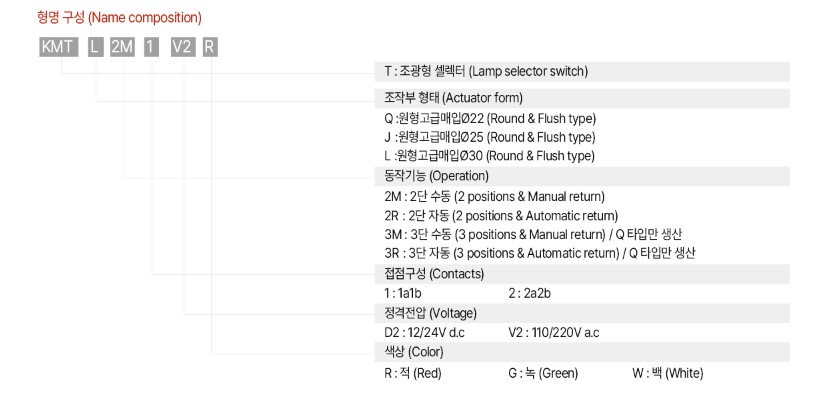Click the Name composition heading
The image size is (829, 406).
point(119,17)
